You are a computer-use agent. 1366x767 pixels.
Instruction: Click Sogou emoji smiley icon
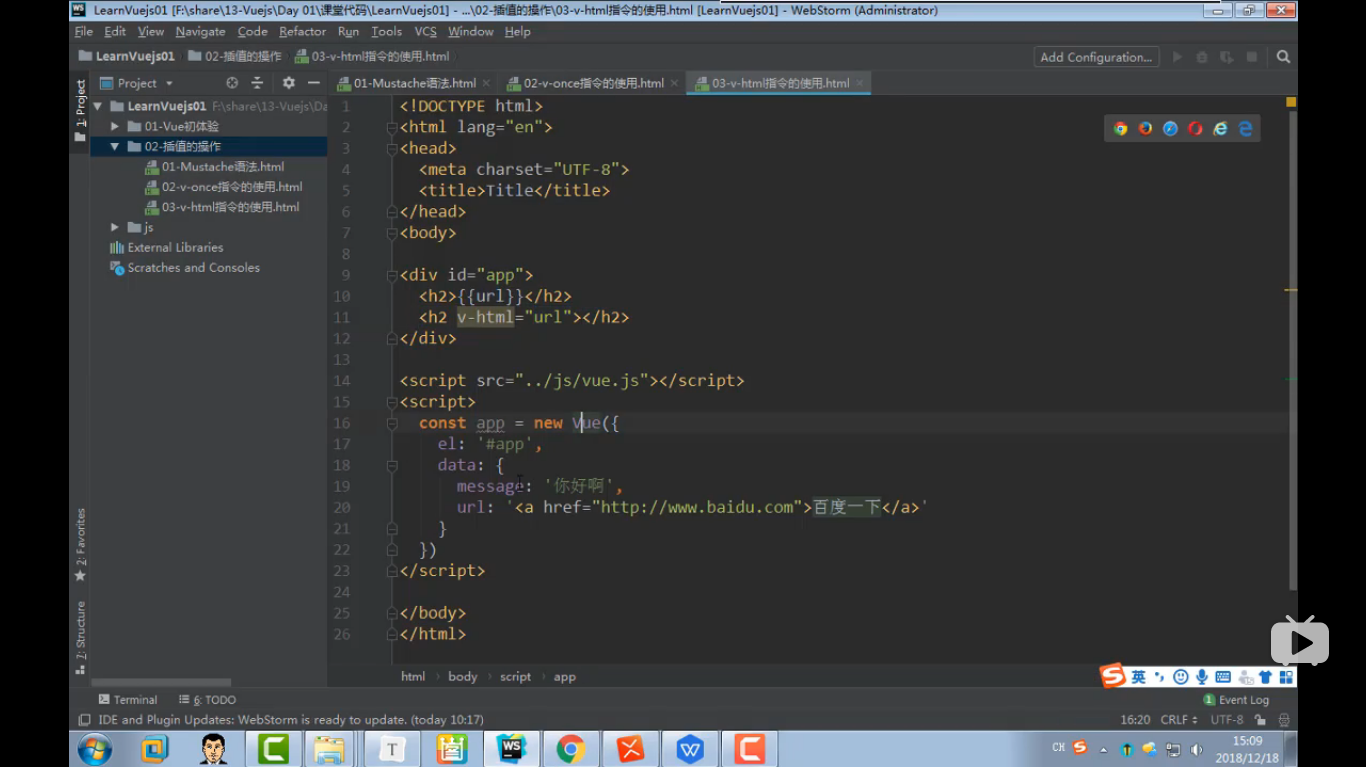tap(1181, 677)
